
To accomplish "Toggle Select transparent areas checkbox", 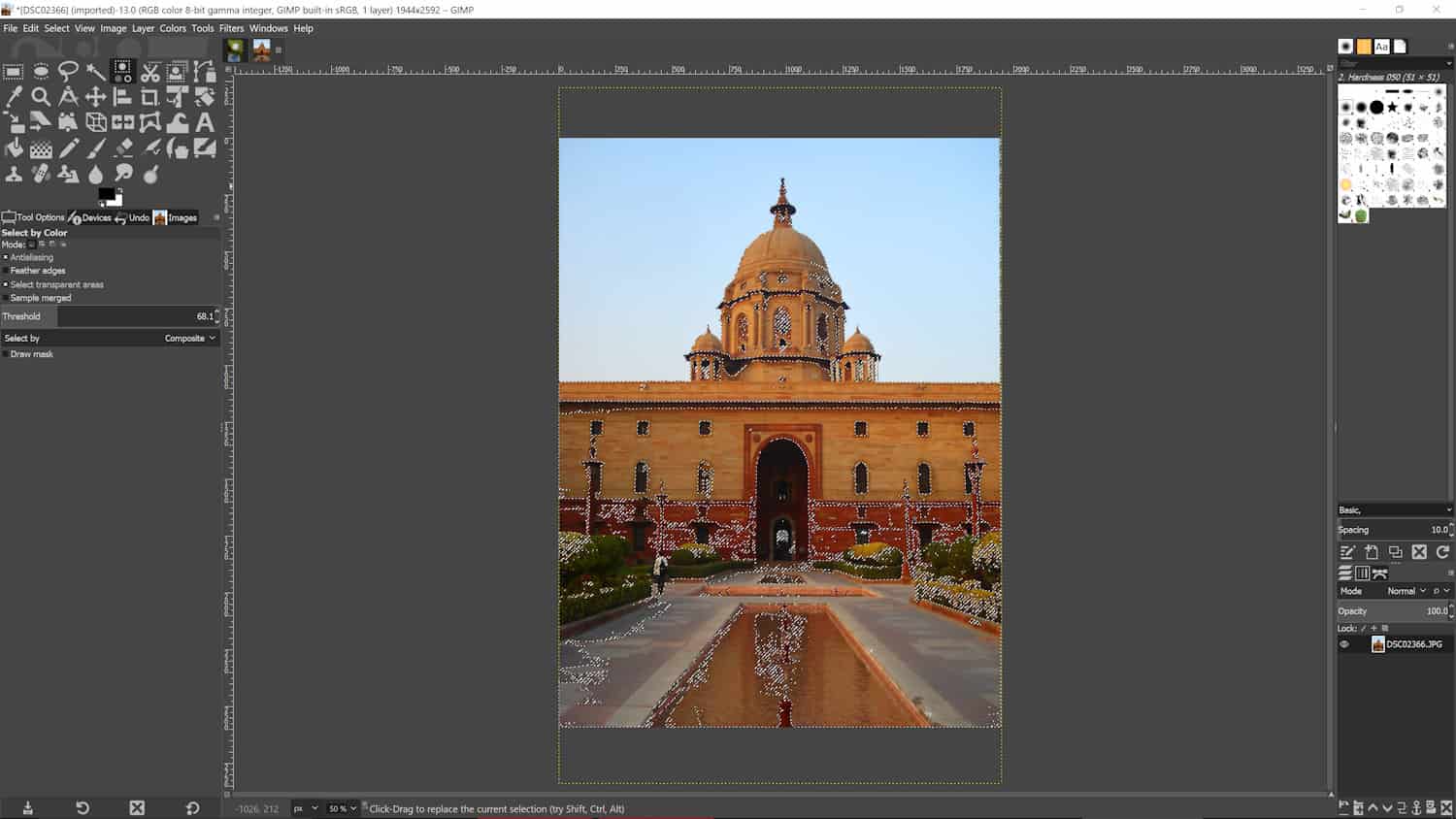I will tap(5, 284).
